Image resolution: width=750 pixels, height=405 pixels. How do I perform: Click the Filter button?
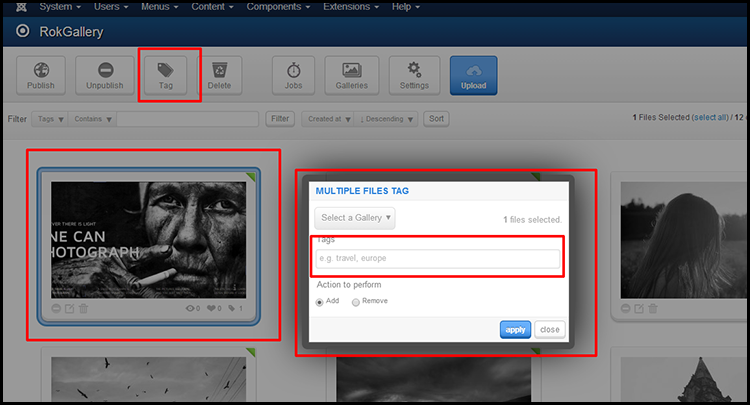(280, 119)
